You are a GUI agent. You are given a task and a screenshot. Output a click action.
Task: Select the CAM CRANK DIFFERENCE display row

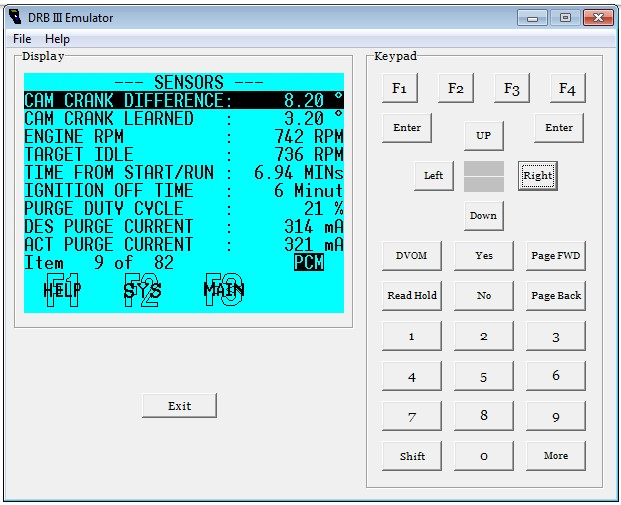183,100
